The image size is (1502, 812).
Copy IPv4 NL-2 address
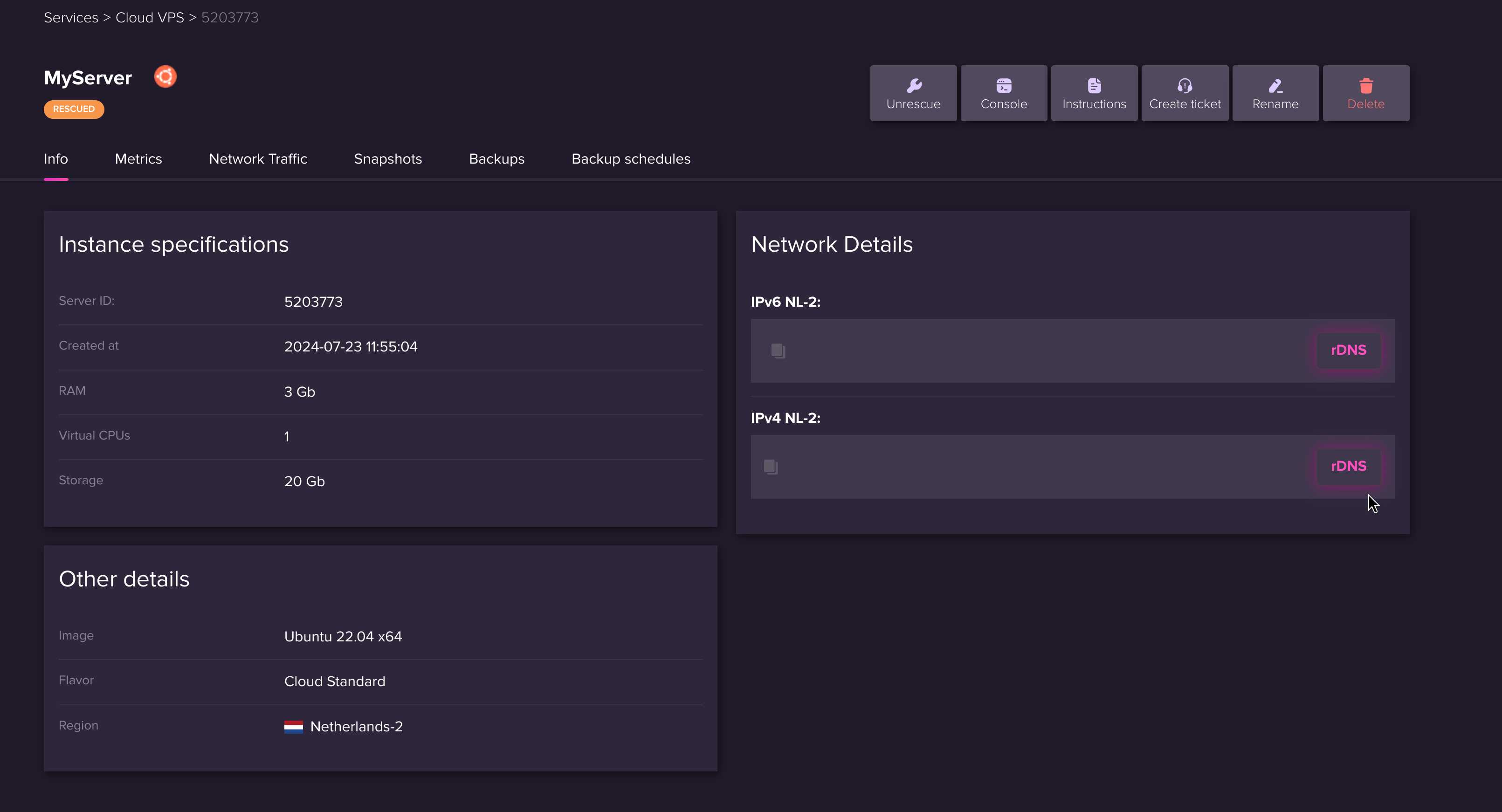(x=772, y=466)
